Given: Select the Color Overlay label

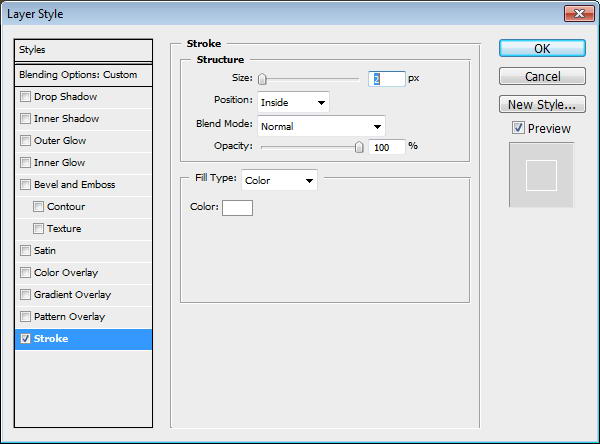Looking at the screenshot, I should 66,273.
